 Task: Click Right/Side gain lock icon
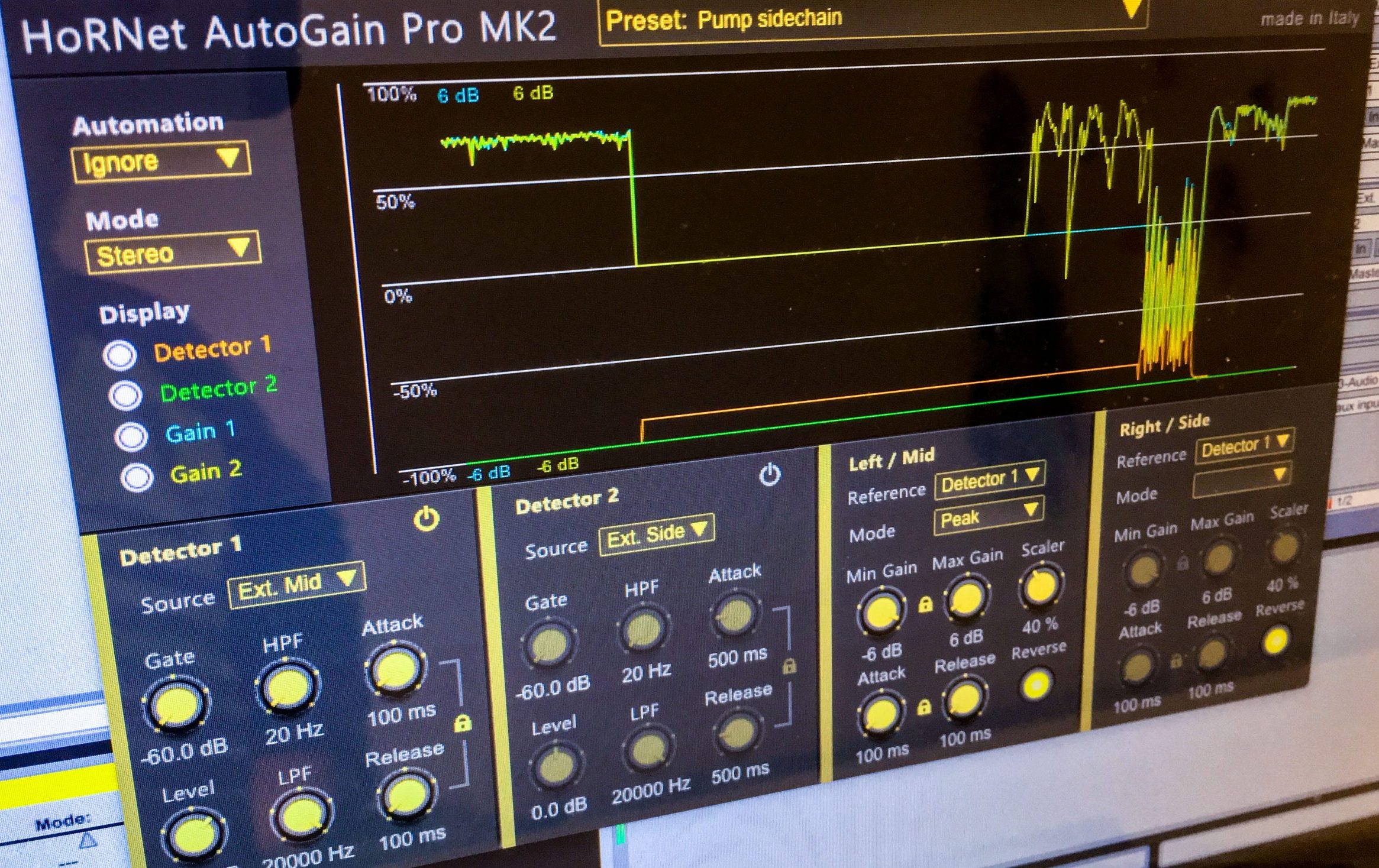(x=1183, y=562)
